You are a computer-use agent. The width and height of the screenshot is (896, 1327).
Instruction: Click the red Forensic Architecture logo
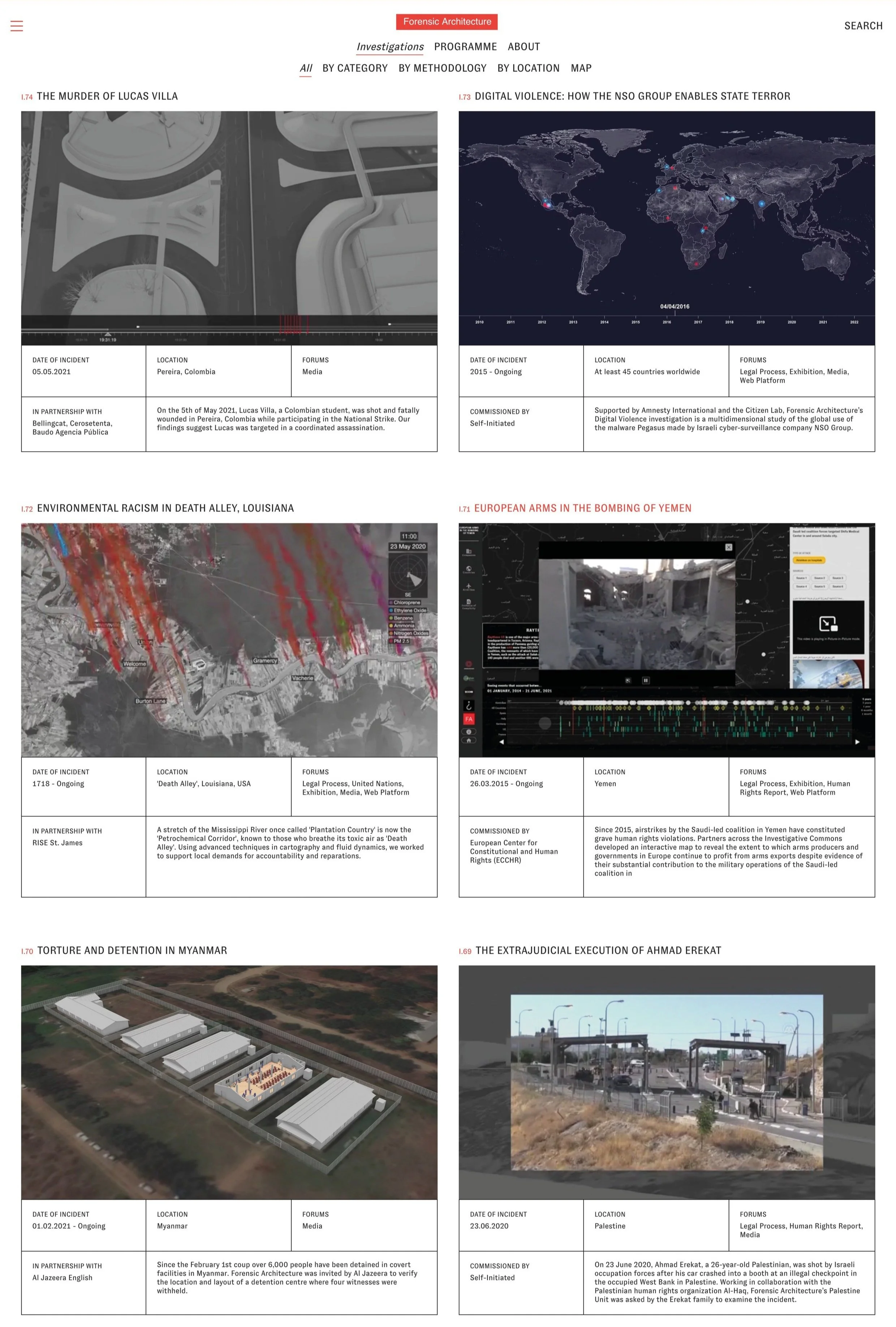[x=447, y=22]
